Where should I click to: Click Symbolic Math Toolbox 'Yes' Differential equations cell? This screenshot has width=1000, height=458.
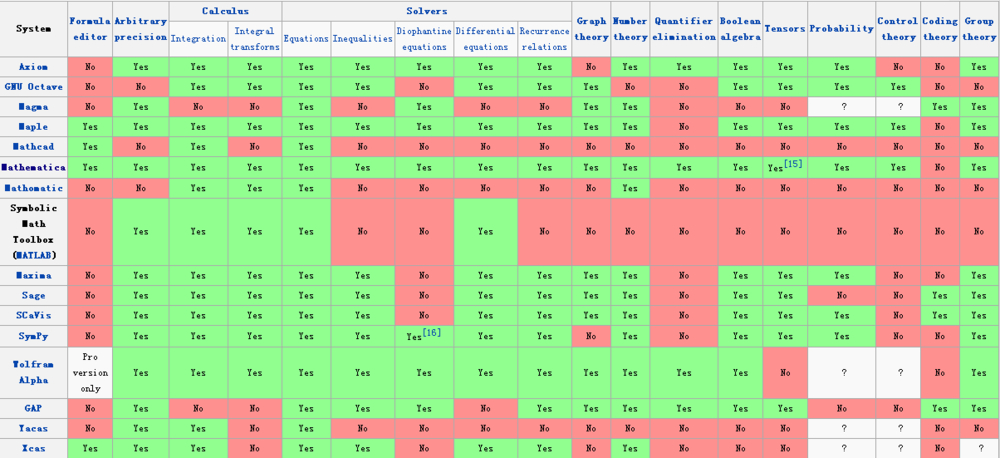[485, 232]
